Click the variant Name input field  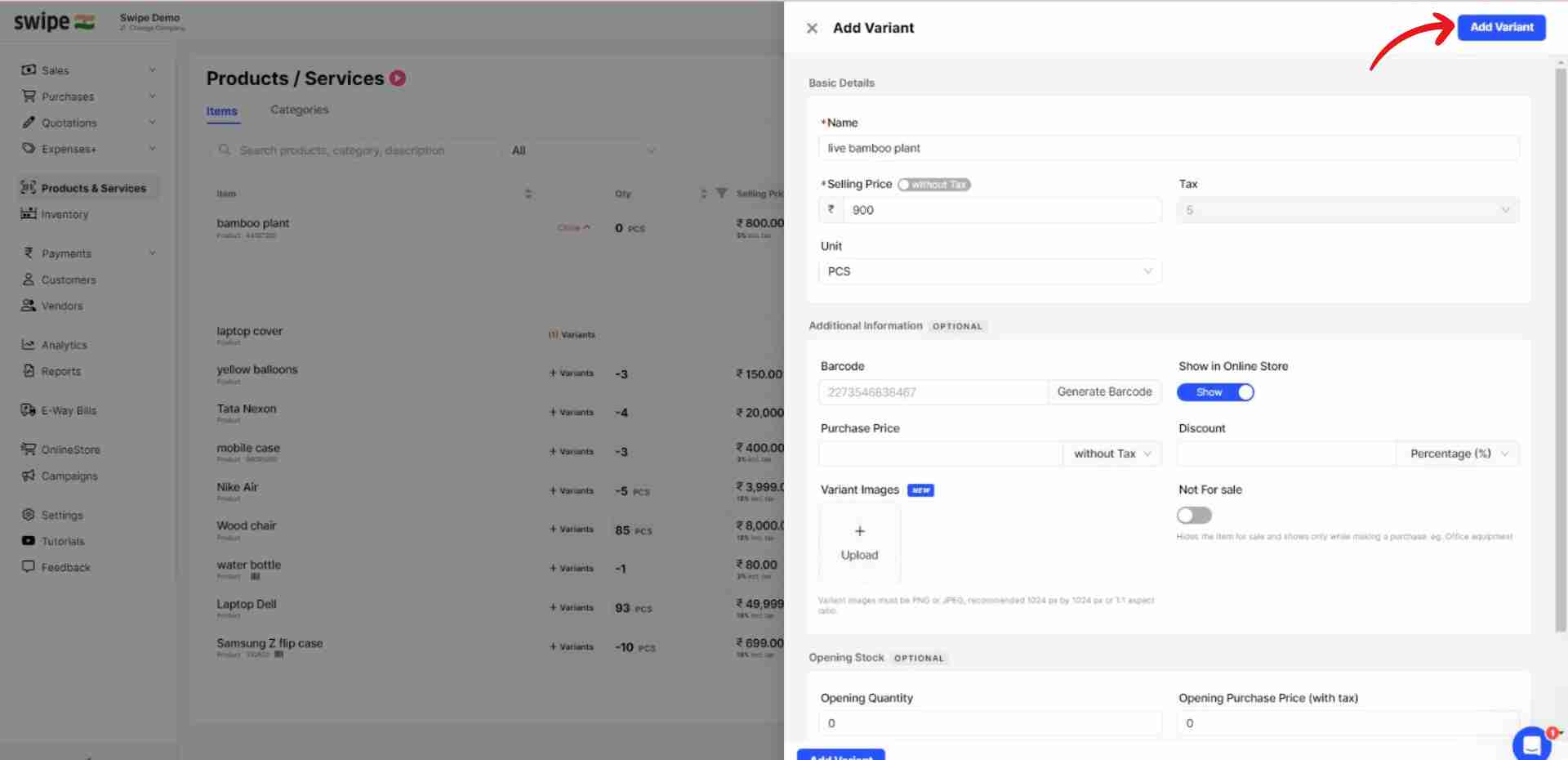pyautogui.click(x=1169, y=148)
